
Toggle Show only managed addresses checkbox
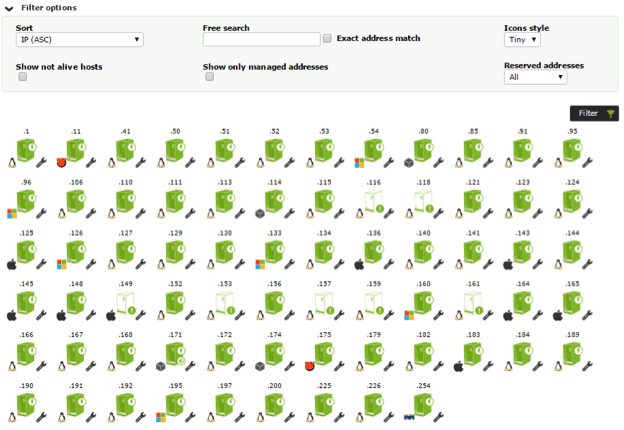tap(210, 76)
